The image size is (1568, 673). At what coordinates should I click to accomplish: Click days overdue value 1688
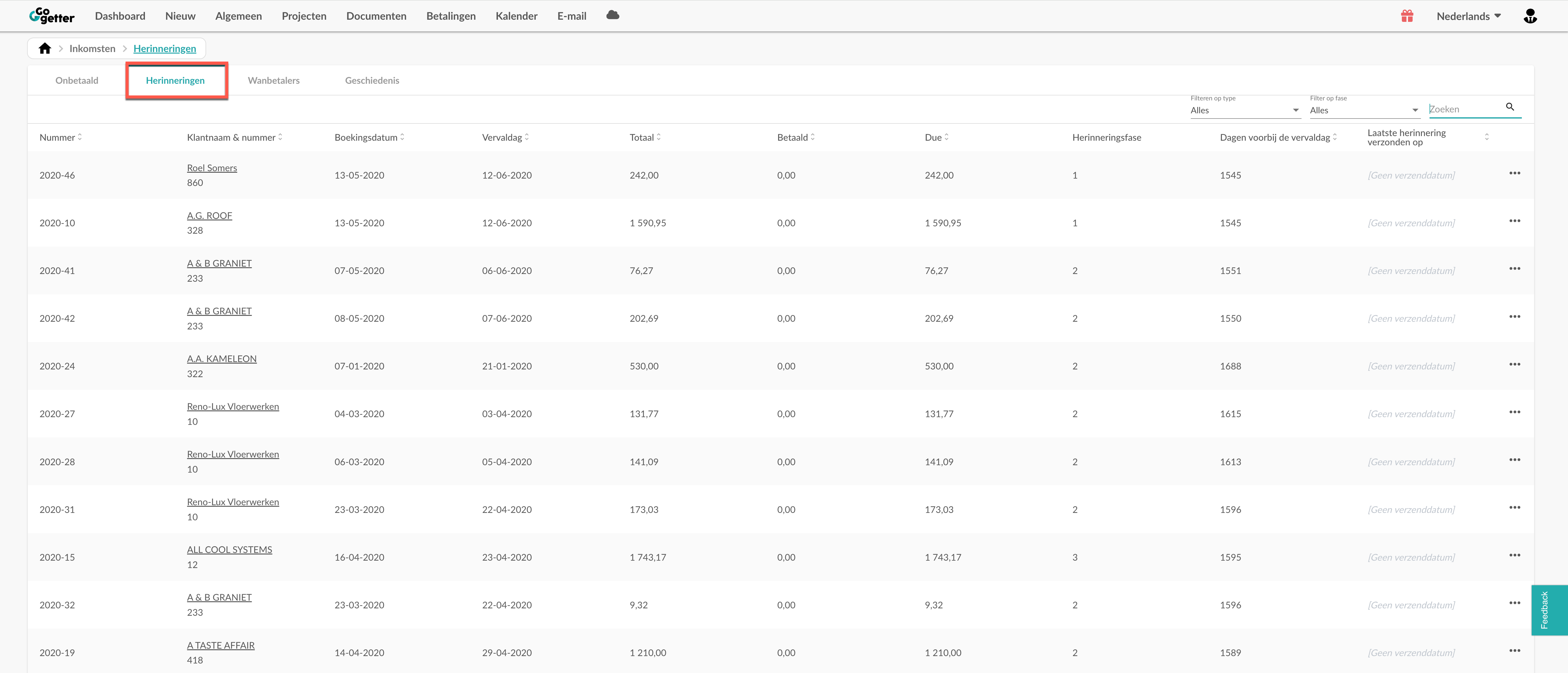tap(1230, 366)
